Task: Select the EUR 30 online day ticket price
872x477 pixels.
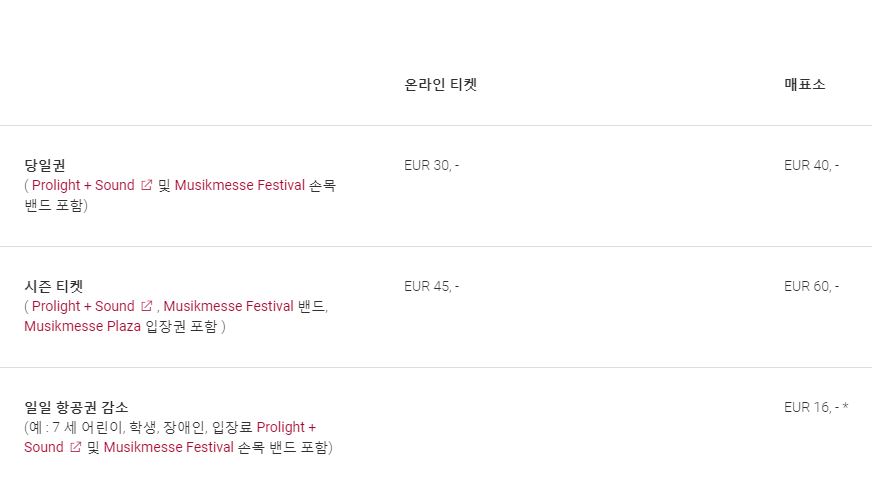Action: (x=432, y=165)
